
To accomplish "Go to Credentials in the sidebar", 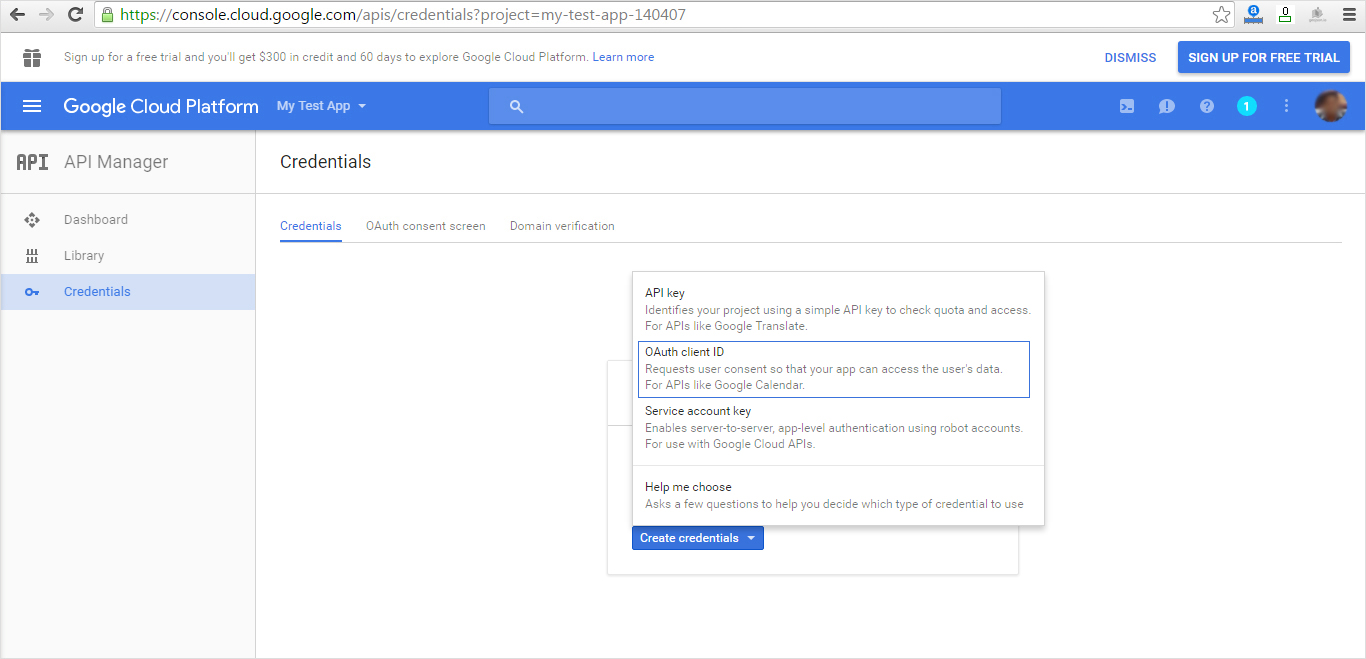I will coord(128,292).
